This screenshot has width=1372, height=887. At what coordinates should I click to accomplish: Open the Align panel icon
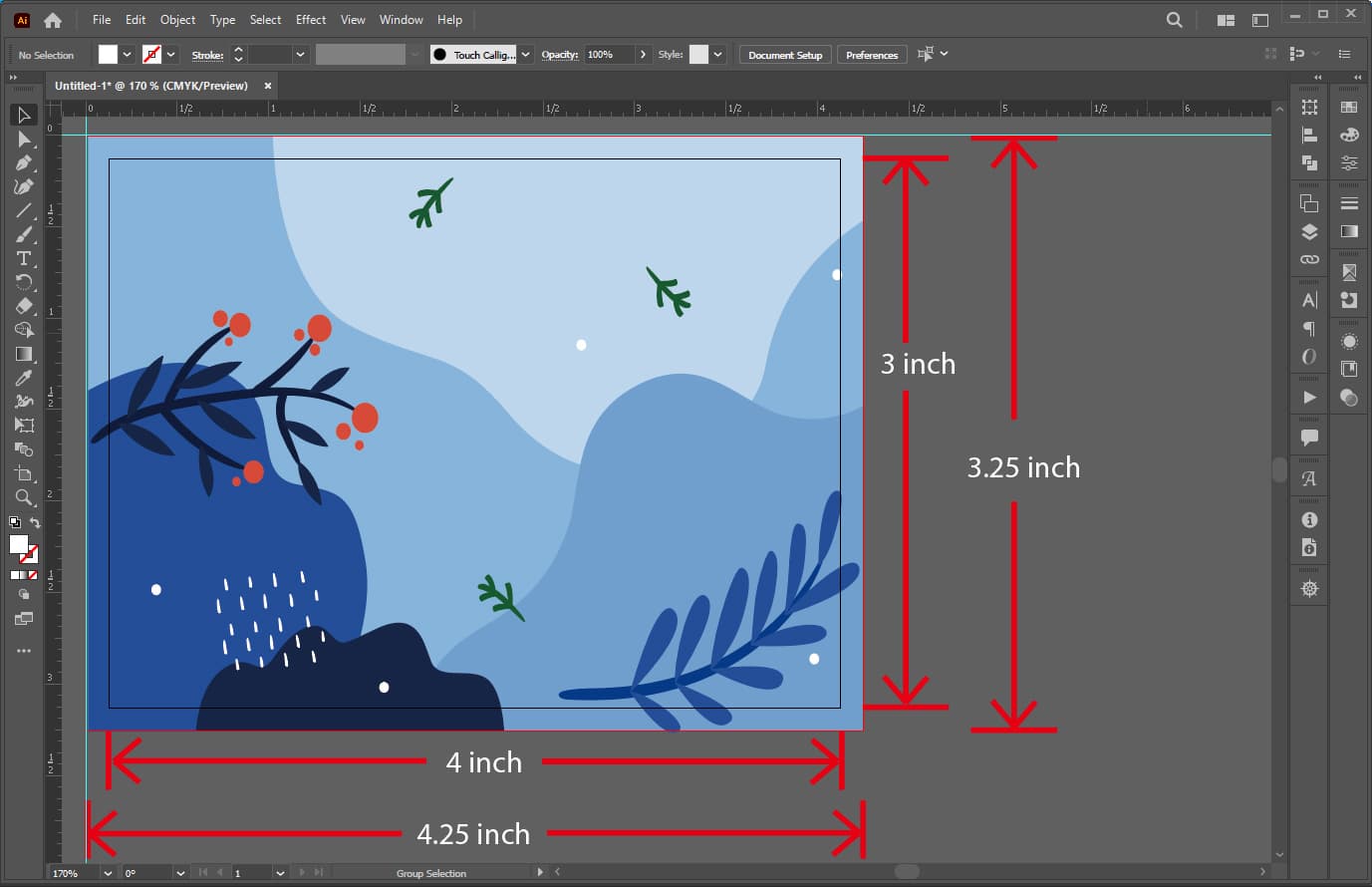(1309, 136)
